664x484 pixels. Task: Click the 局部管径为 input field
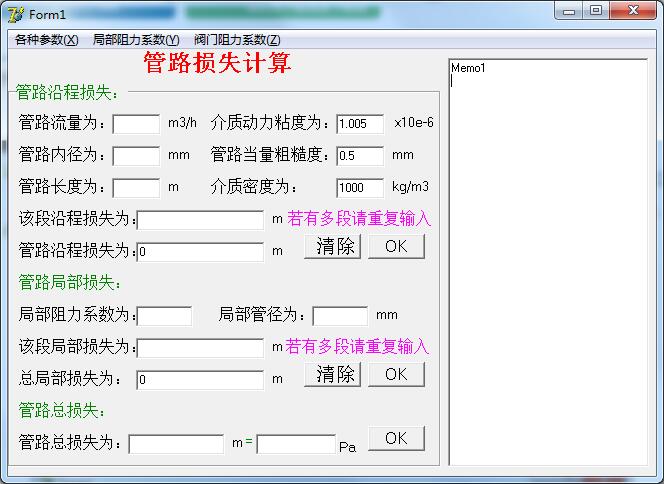pyautogui.click(x=340, y=316)
